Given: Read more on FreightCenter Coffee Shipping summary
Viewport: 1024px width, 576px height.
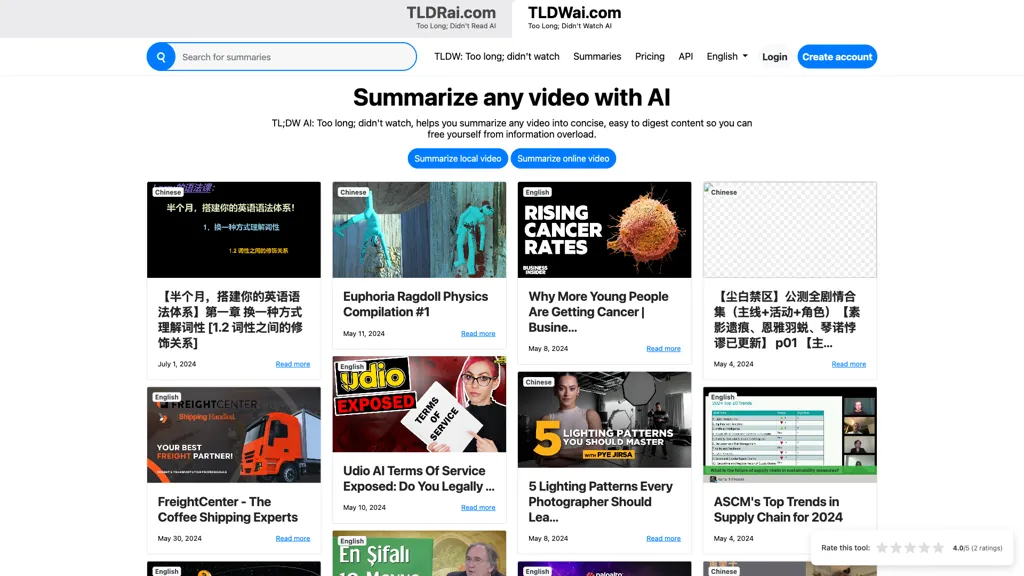Looking at the screenshot, I should (293, 538).
